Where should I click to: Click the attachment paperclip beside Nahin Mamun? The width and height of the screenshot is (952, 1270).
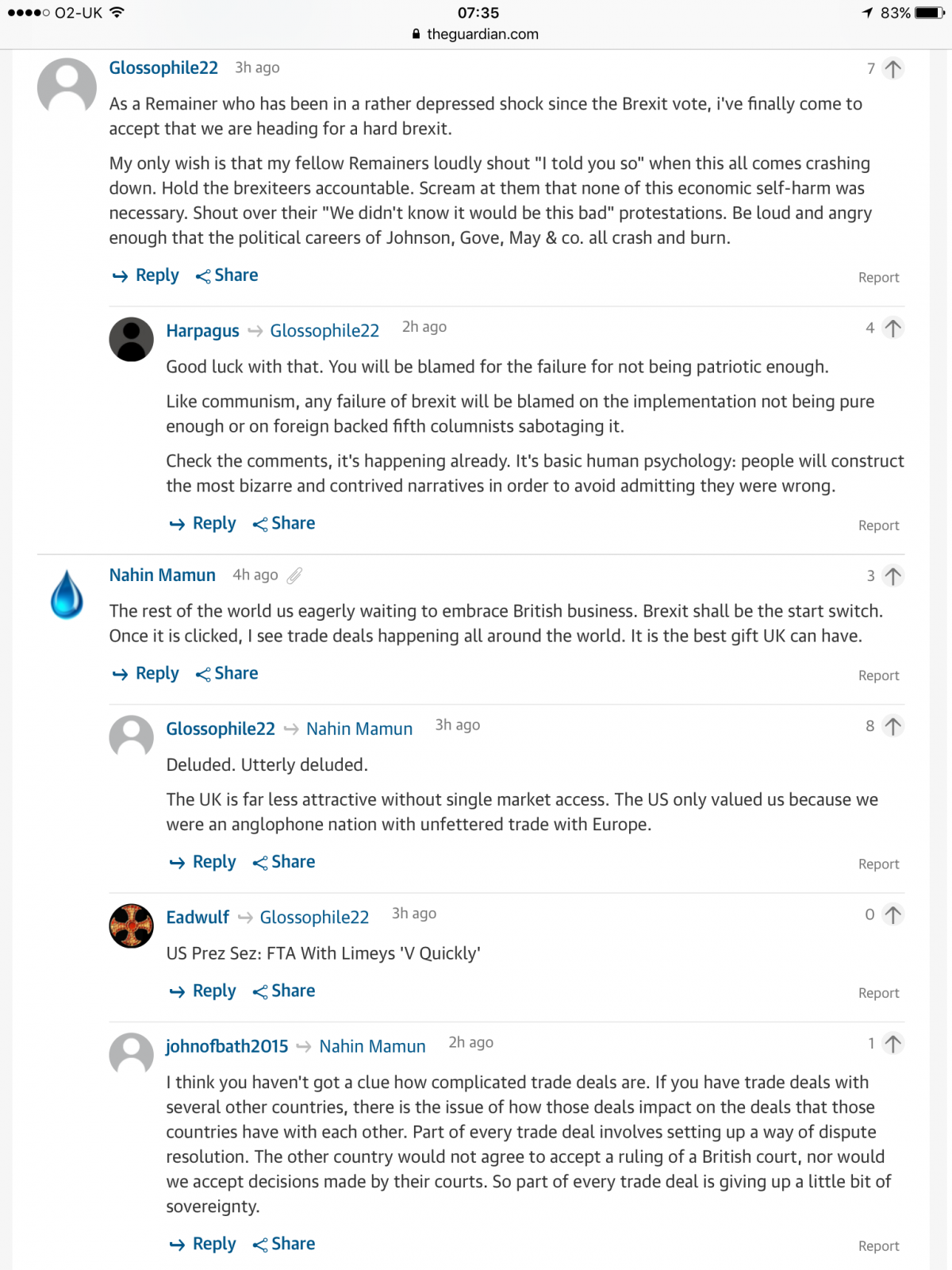294,575
